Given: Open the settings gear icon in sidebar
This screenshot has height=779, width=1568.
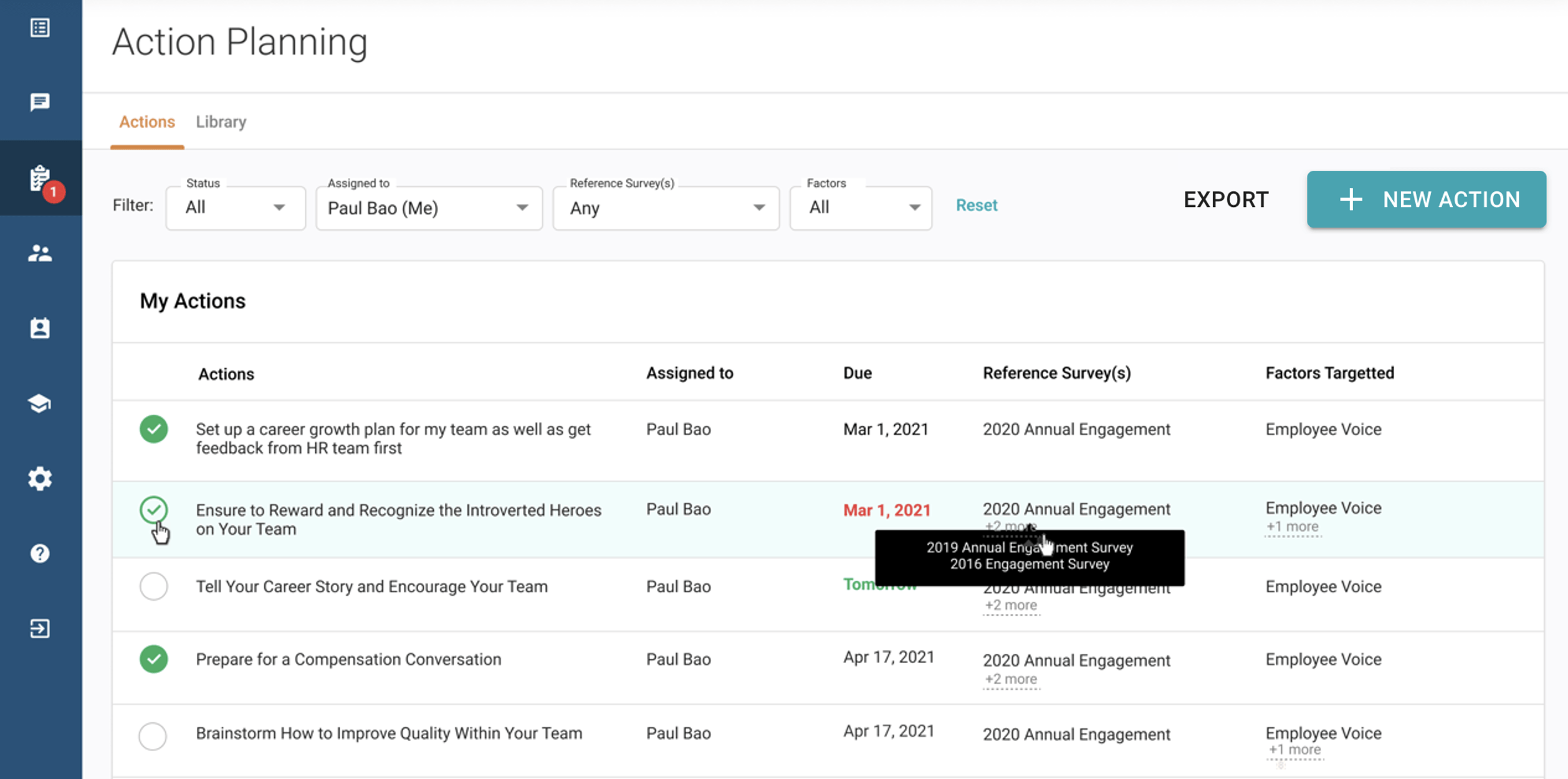Looking at the screenshot, I should [x=40, y=479].
